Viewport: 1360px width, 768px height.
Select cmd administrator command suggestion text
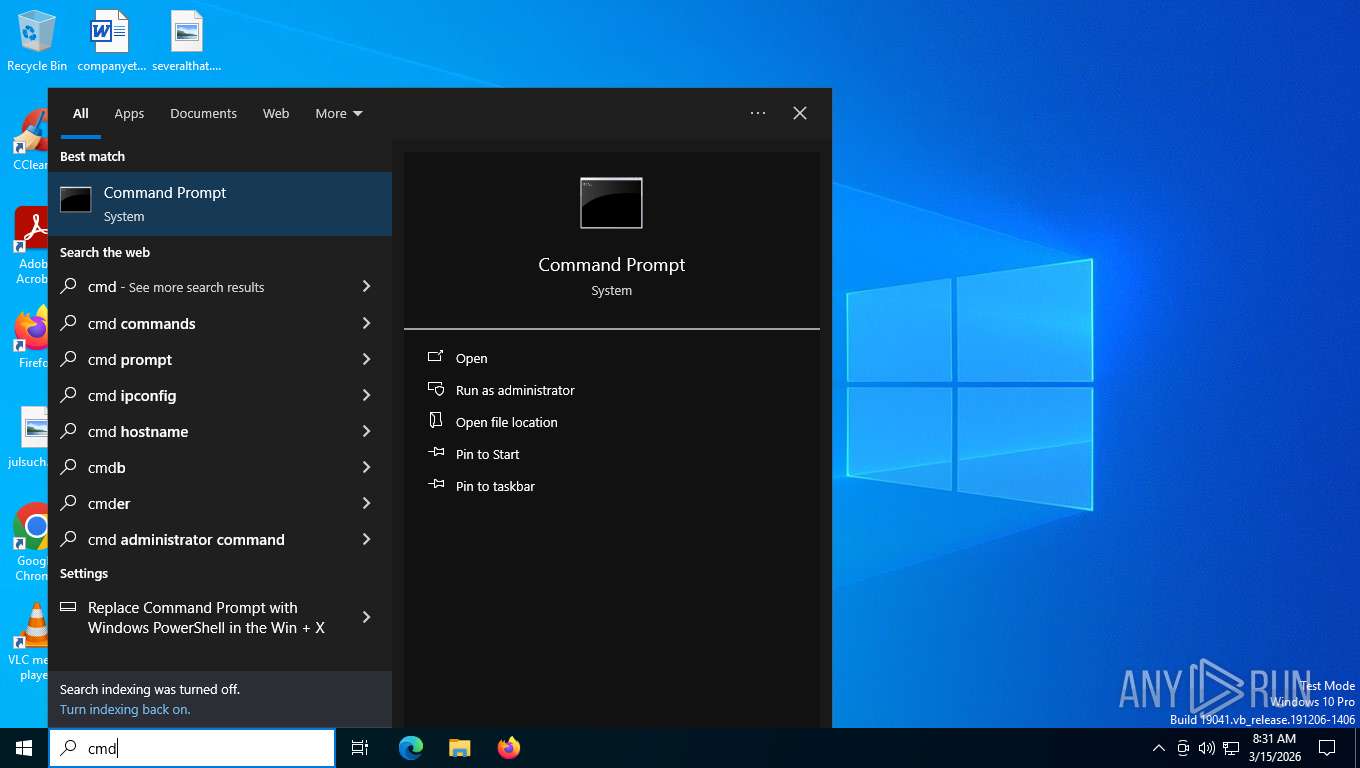tap(186, 540)
